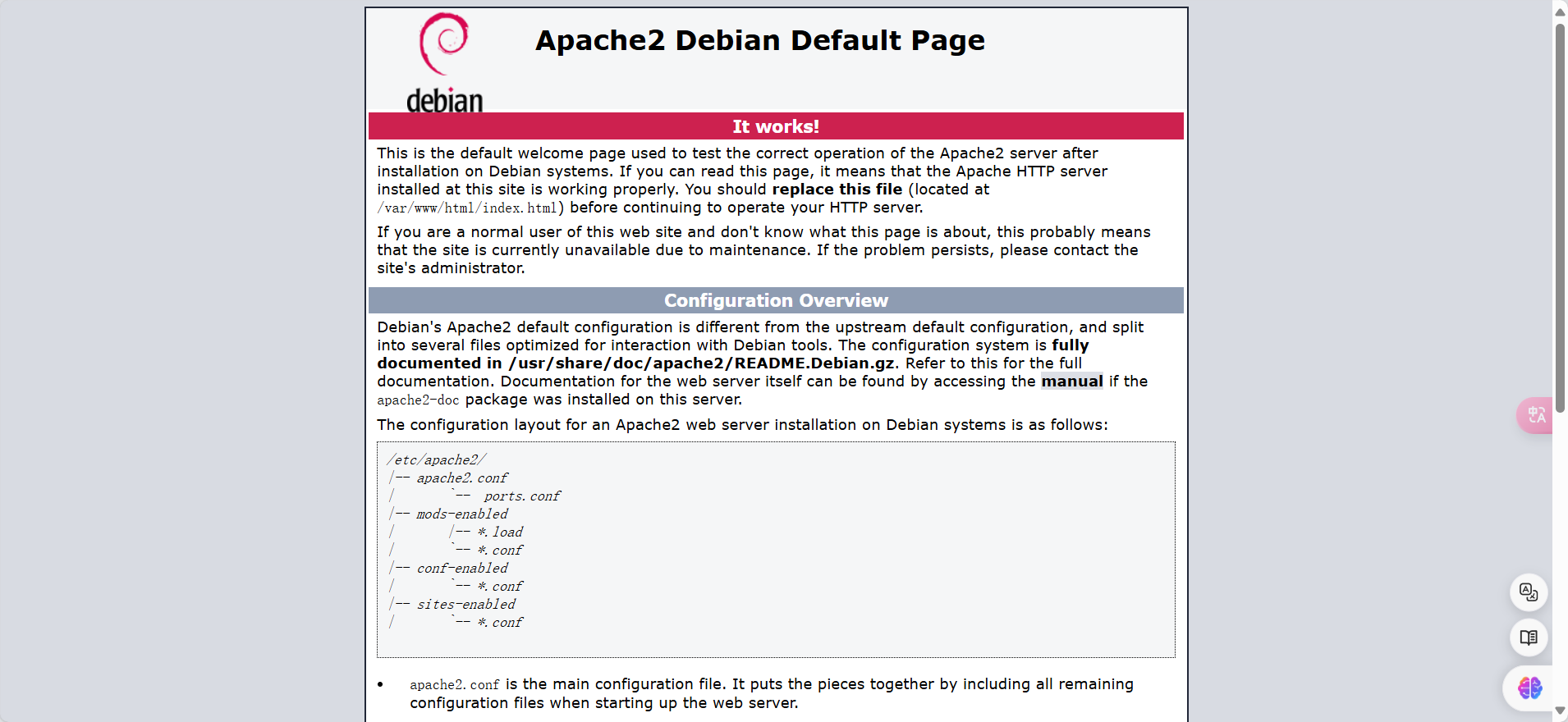This screenshot has width=1568, height=722.
Task: Open the highlighted manual link
Action: tap(1072, 382)
